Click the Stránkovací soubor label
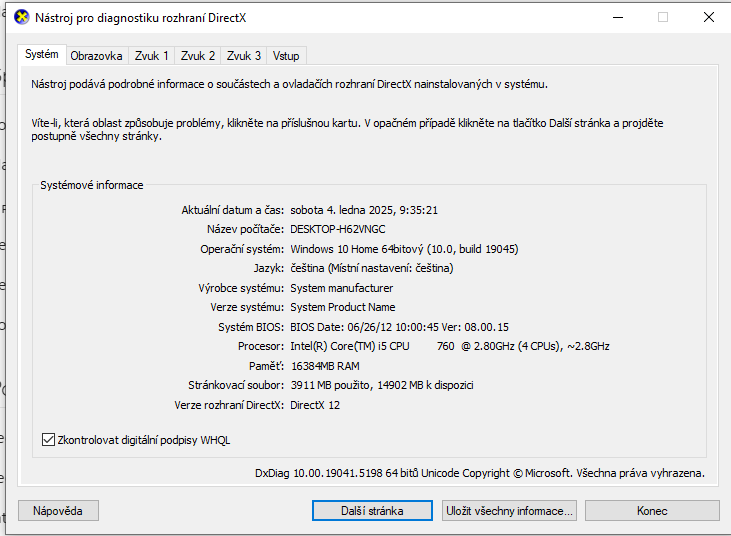Image resolution: width=731 pixels, height=536 pixels. pos(236,385)
